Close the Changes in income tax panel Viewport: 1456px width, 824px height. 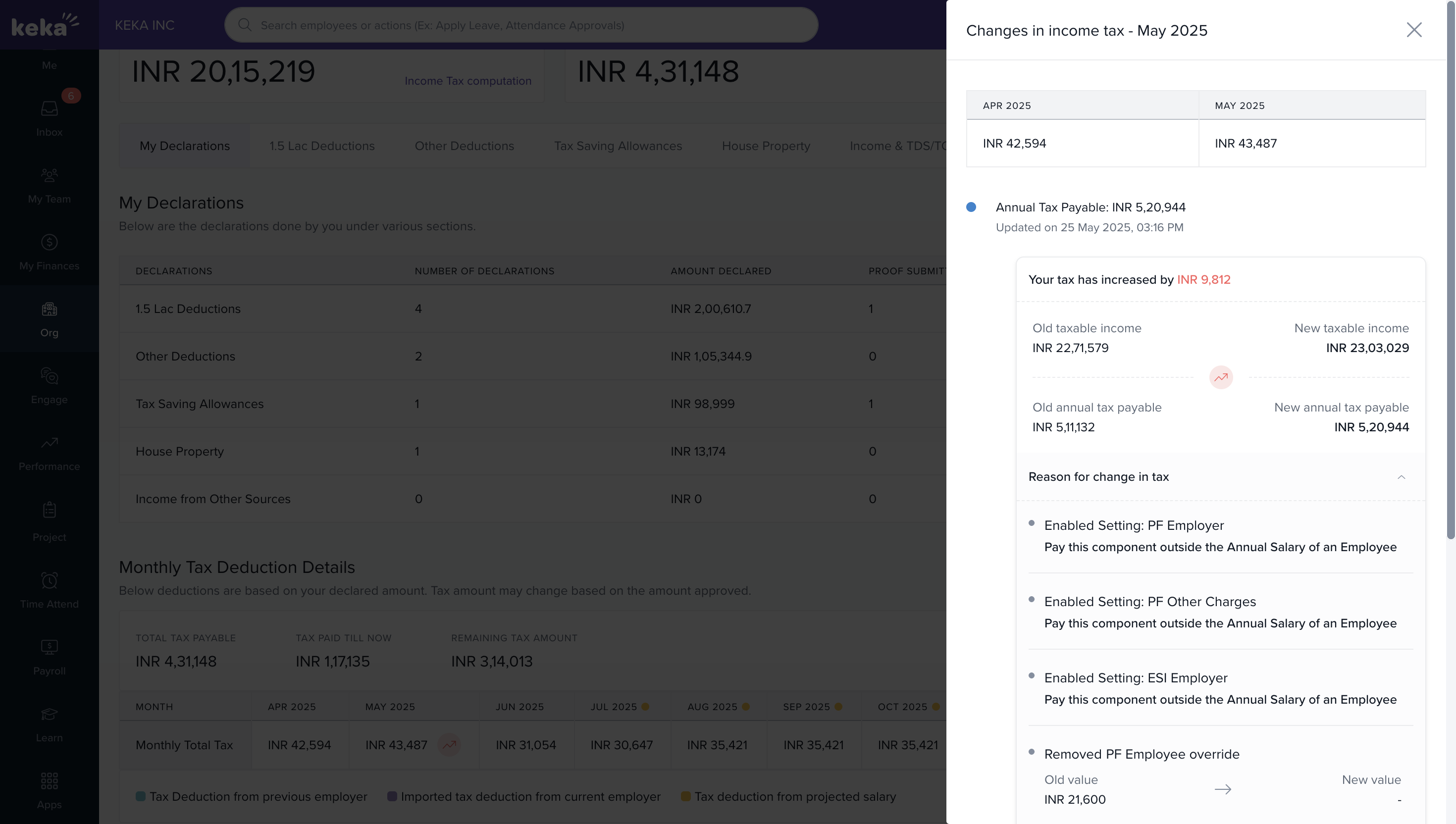1413,30
